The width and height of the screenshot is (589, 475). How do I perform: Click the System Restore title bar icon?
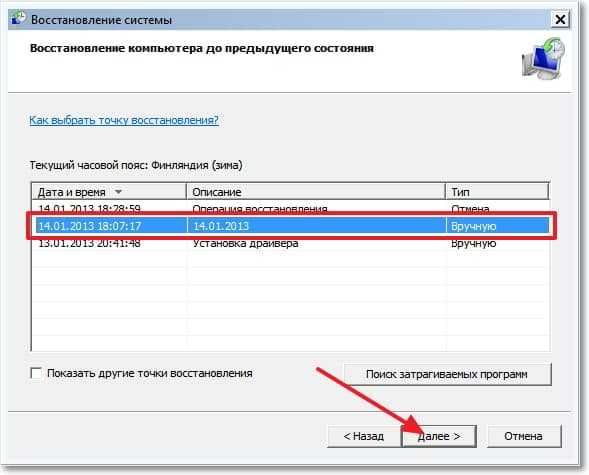point(18,18)
